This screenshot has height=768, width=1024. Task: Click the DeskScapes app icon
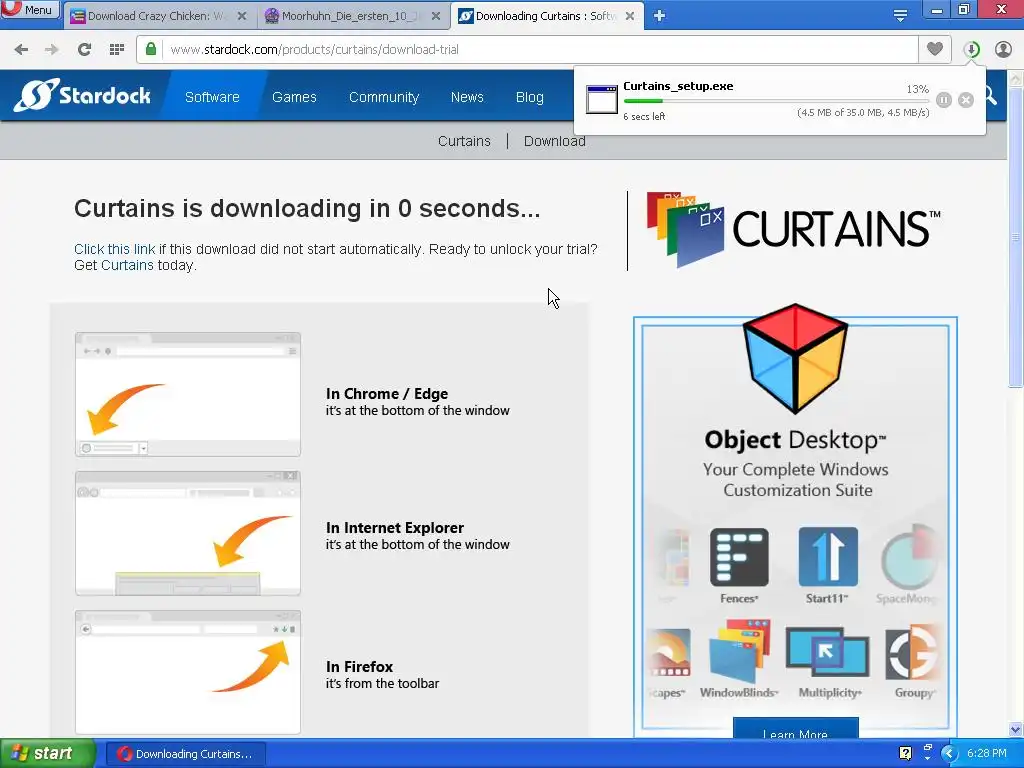click(669, 653)
